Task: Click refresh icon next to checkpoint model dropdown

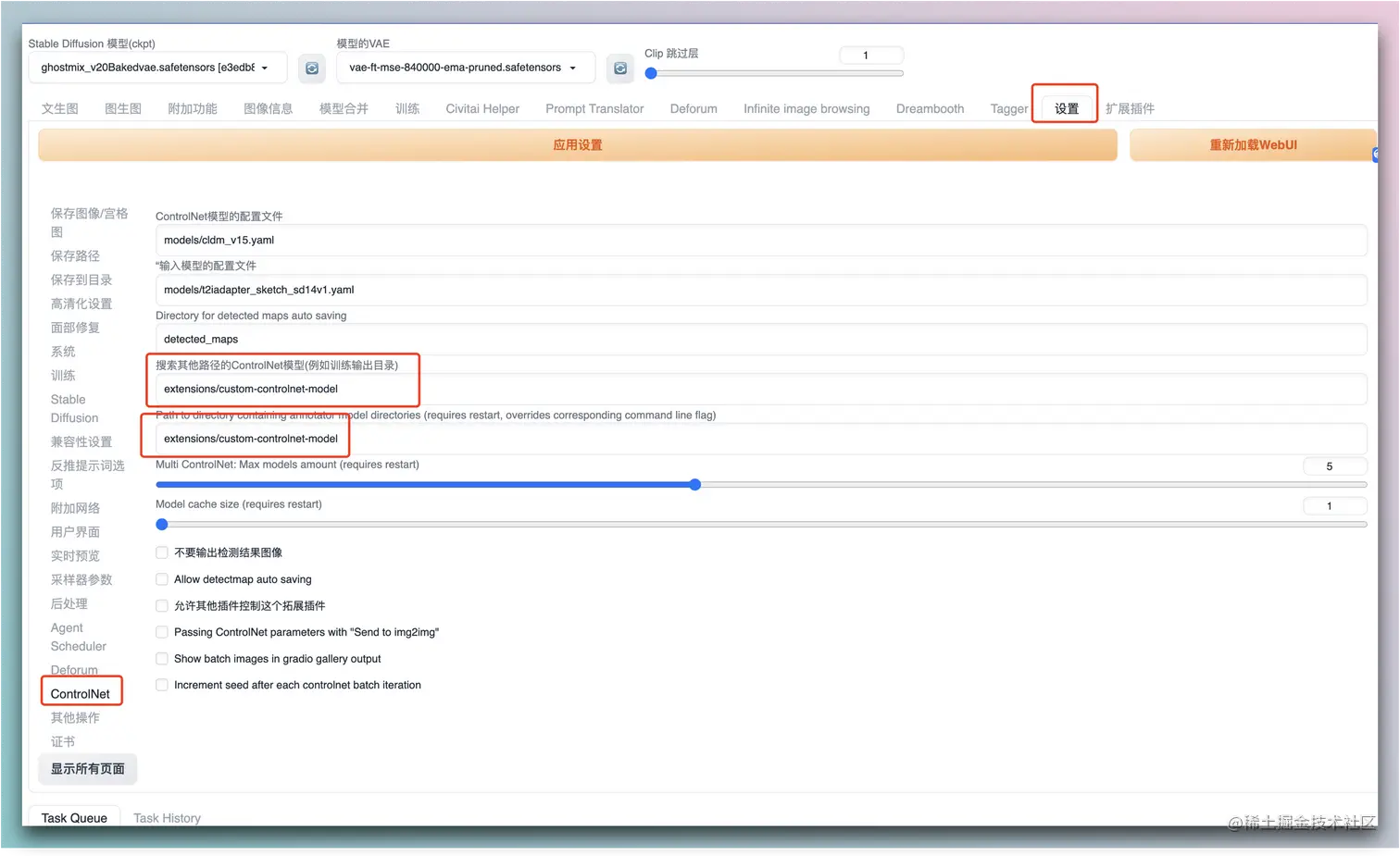Action: [x=312, y=68]
